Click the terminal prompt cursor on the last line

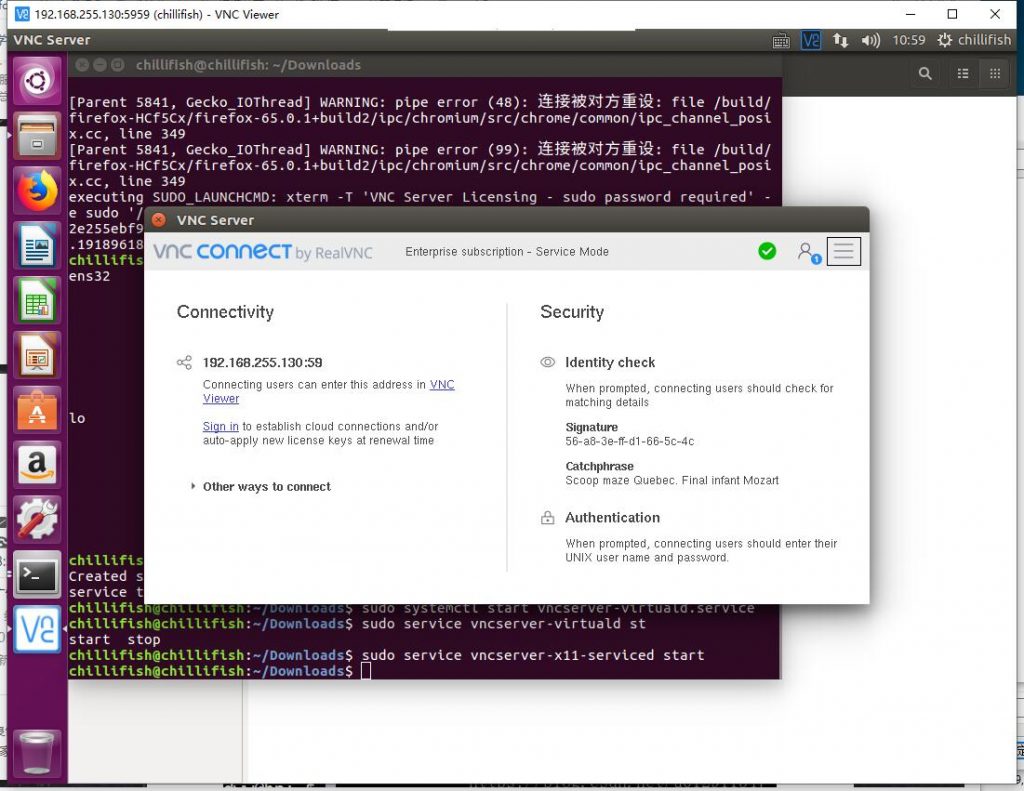coord(366,671)
